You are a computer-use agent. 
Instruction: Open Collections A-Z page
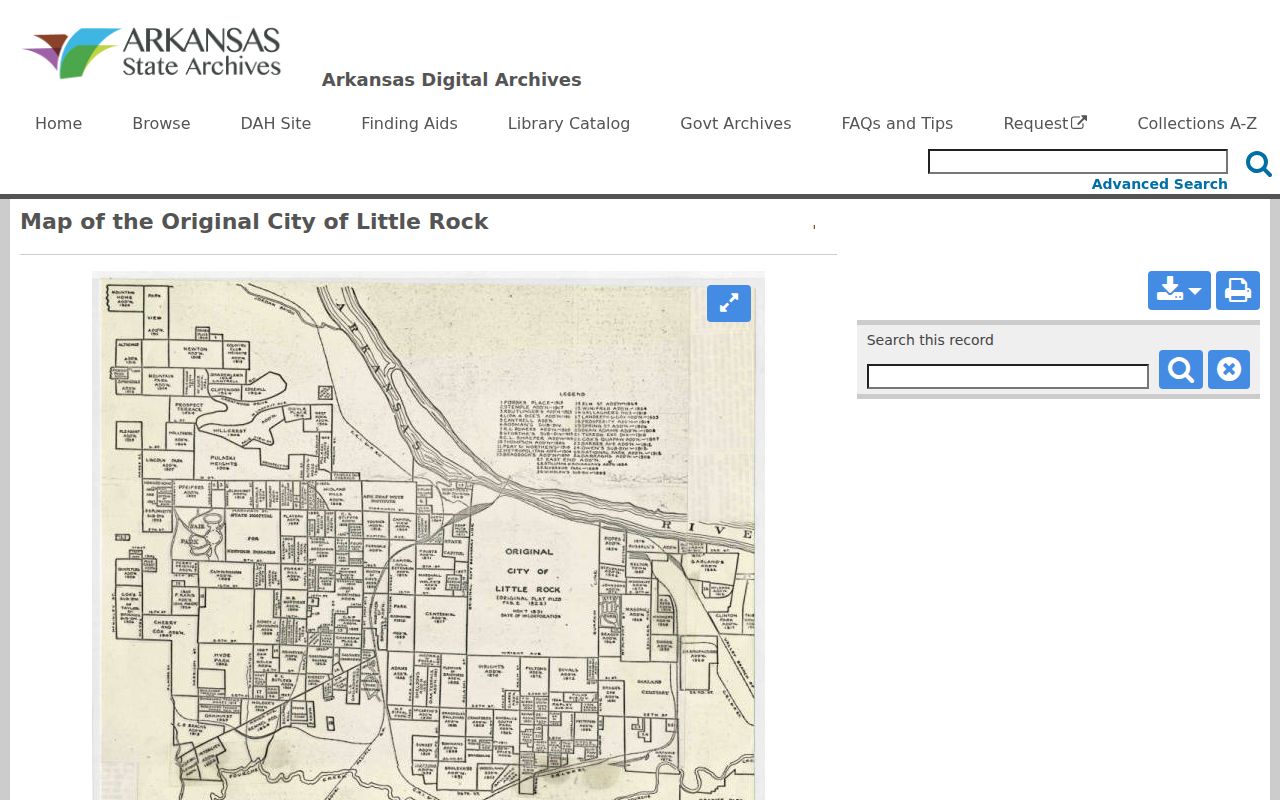[1197, 124]
